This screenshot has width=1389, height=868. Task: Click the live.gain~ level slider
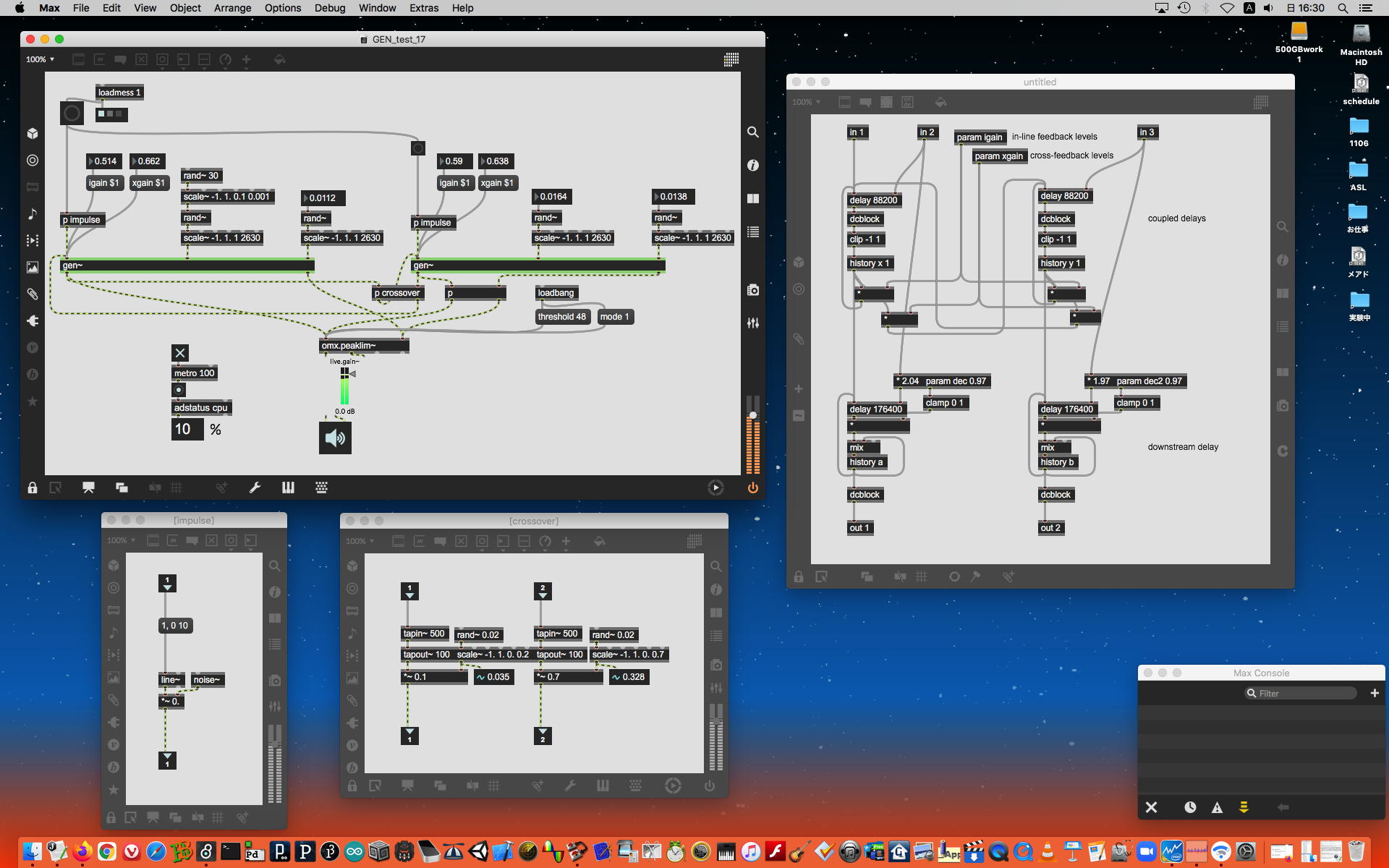point(344,387)
